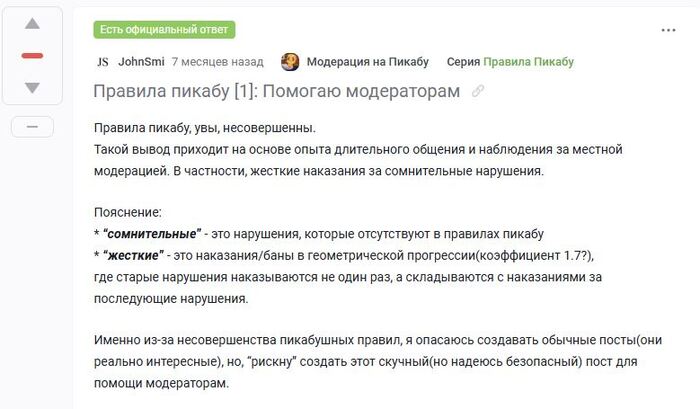Click the red rating dash indicator

click(x=32, y=55)
